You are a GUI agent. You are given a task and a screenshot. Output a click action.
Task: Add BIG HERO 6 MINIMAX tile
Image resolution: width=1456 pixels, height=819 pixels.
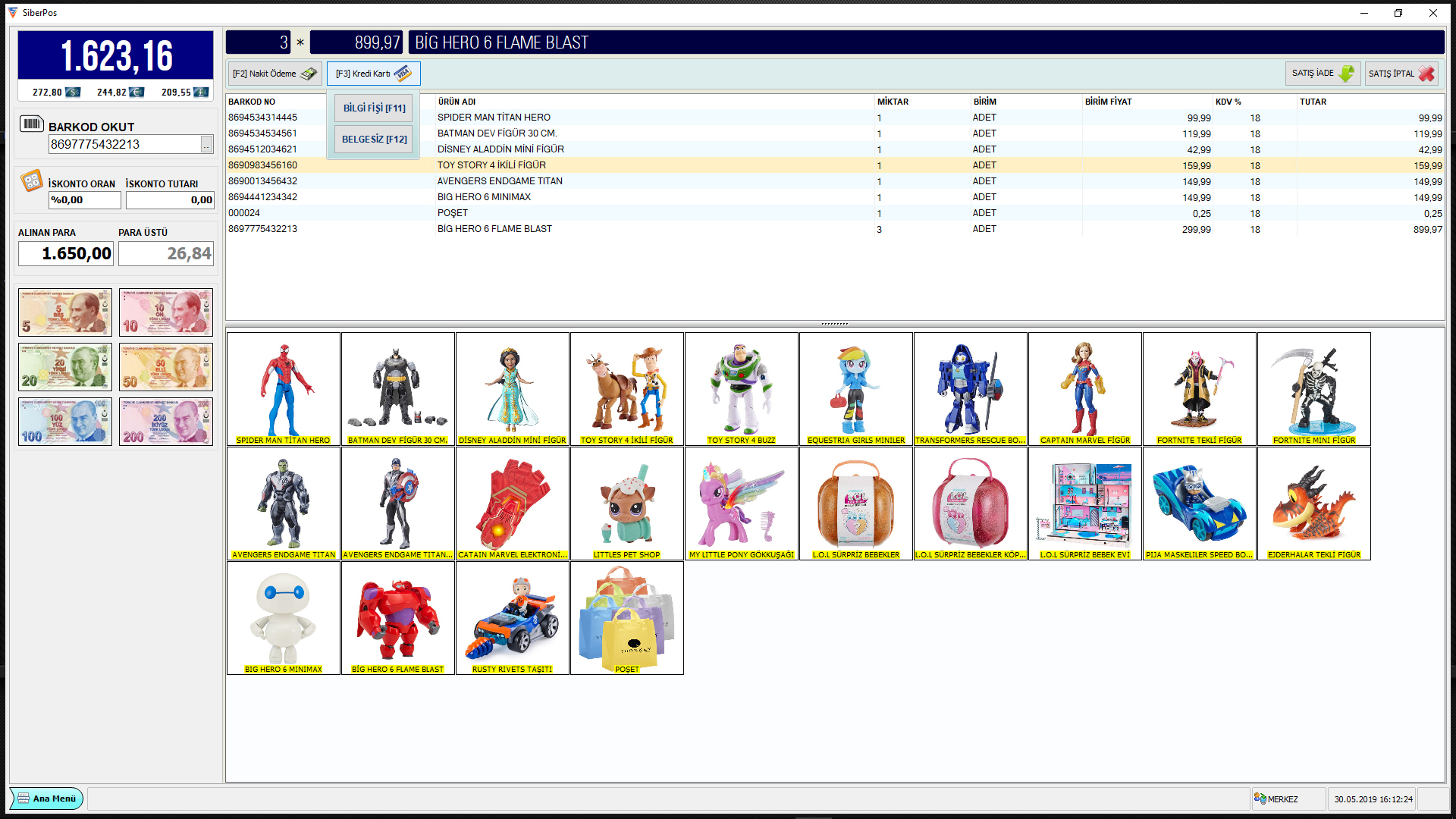[x=284, y=618]
